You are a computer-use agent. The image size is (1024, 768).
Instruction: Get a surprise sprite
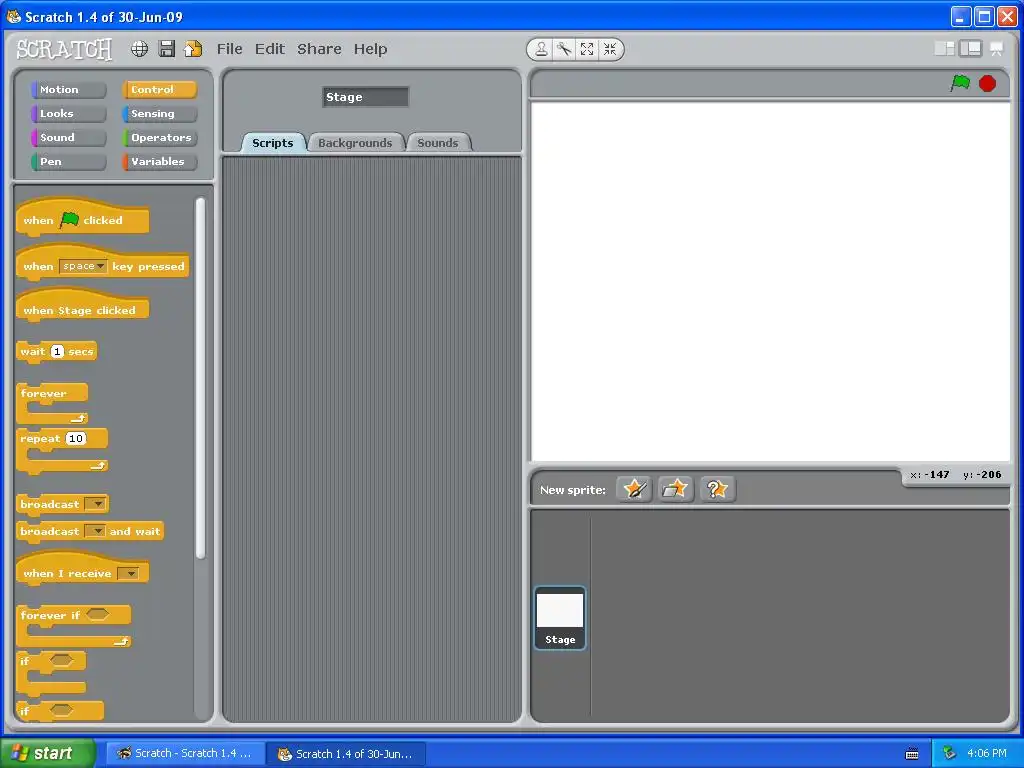[717, 489]
